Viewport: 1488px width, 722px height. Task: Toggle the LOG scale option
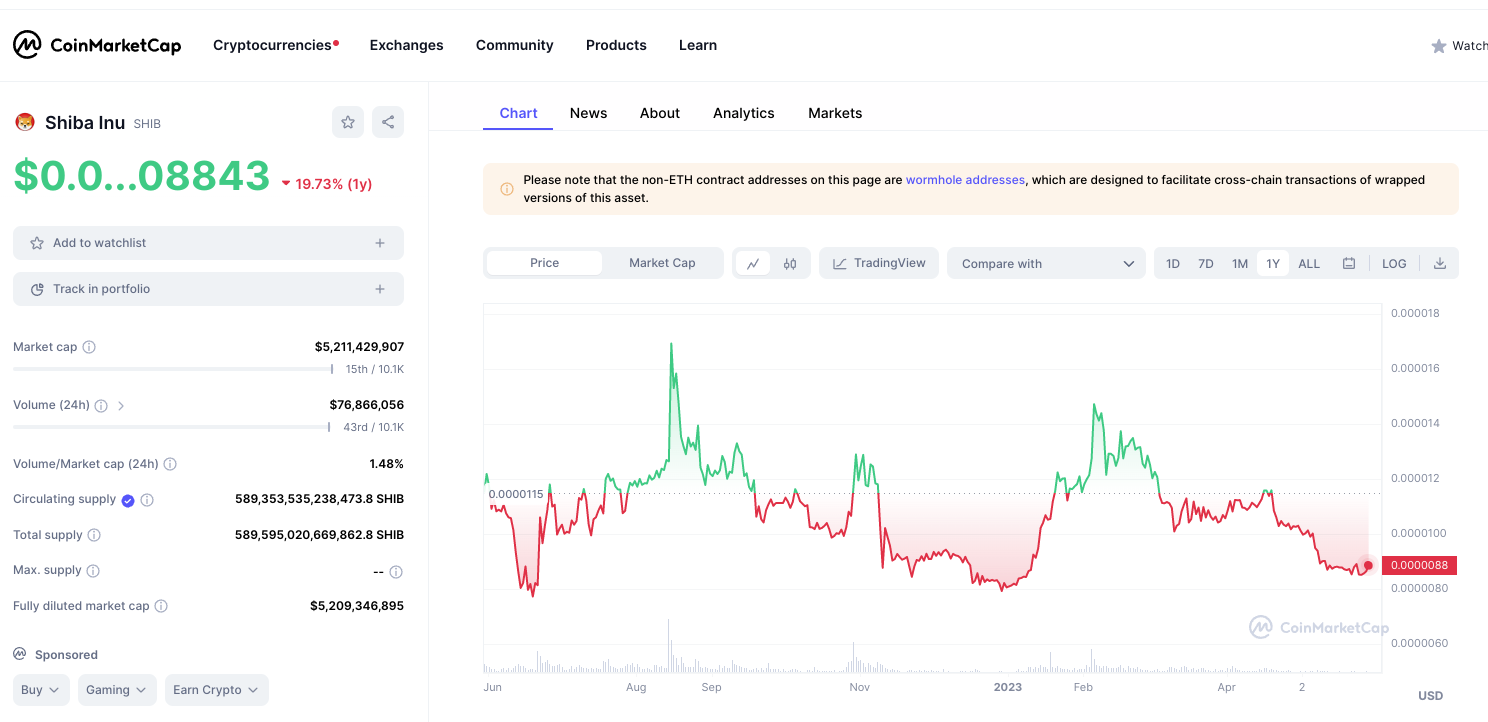click(x=1394, y=264)
